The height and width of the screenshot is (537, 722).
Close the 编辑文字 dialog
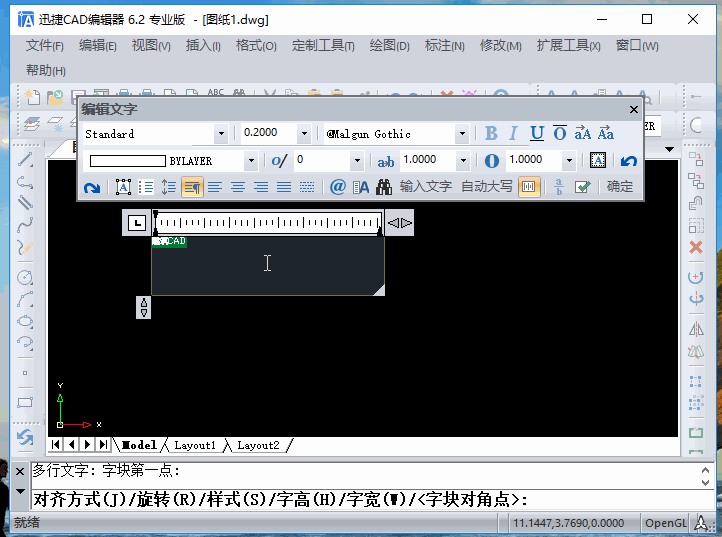click(634, 110)
